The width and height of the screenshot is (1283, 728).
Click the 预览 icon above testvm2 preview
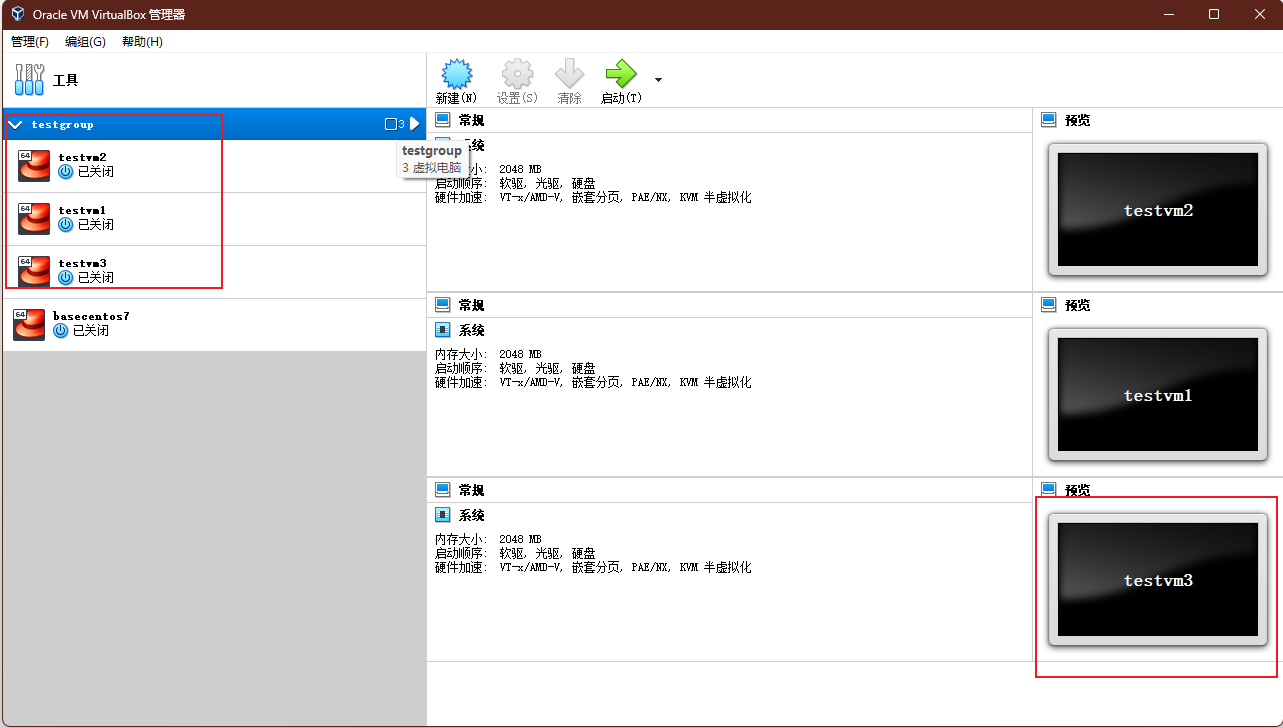pyautogui.click(x=1049, y=120)
